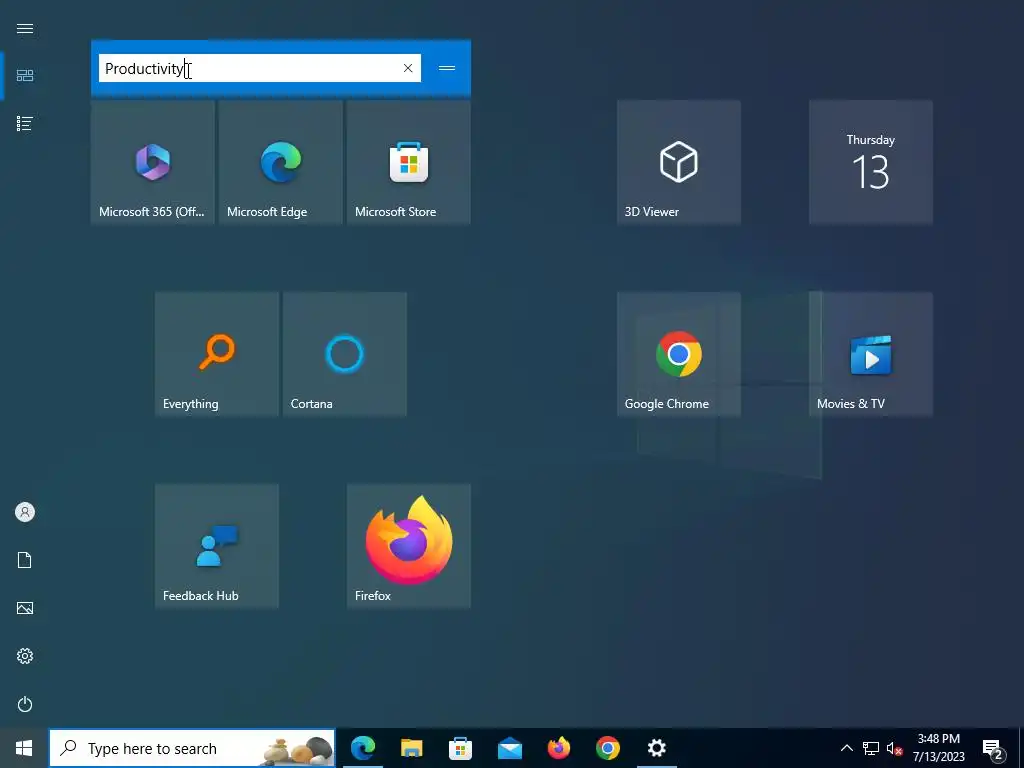Open the taskbar clock and date
Screen dimensions: 1024x768
click(x=938, y=748)
